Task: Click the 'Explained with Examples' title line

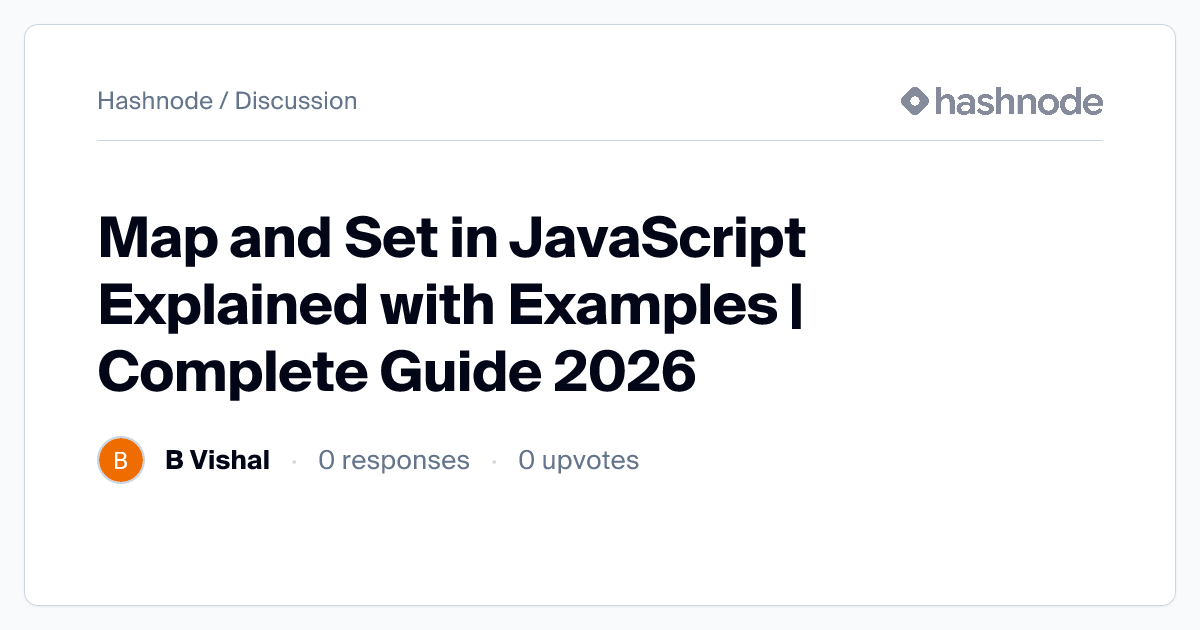Action: (437, 307)
